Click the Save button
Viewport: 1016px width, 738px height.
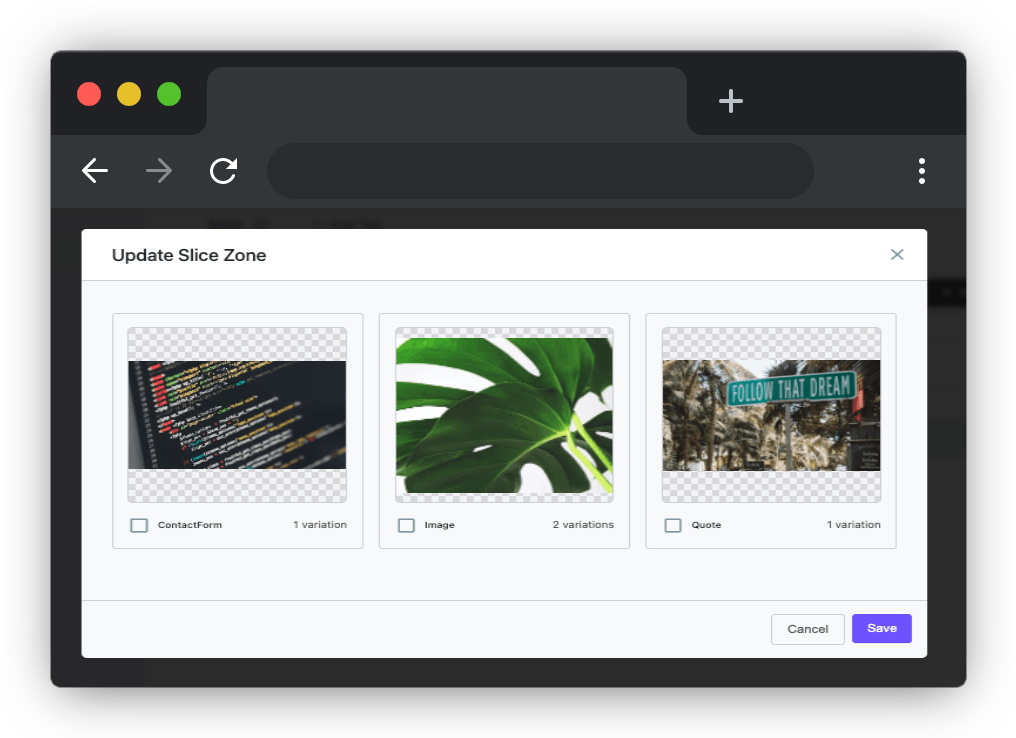click(882, 628)
